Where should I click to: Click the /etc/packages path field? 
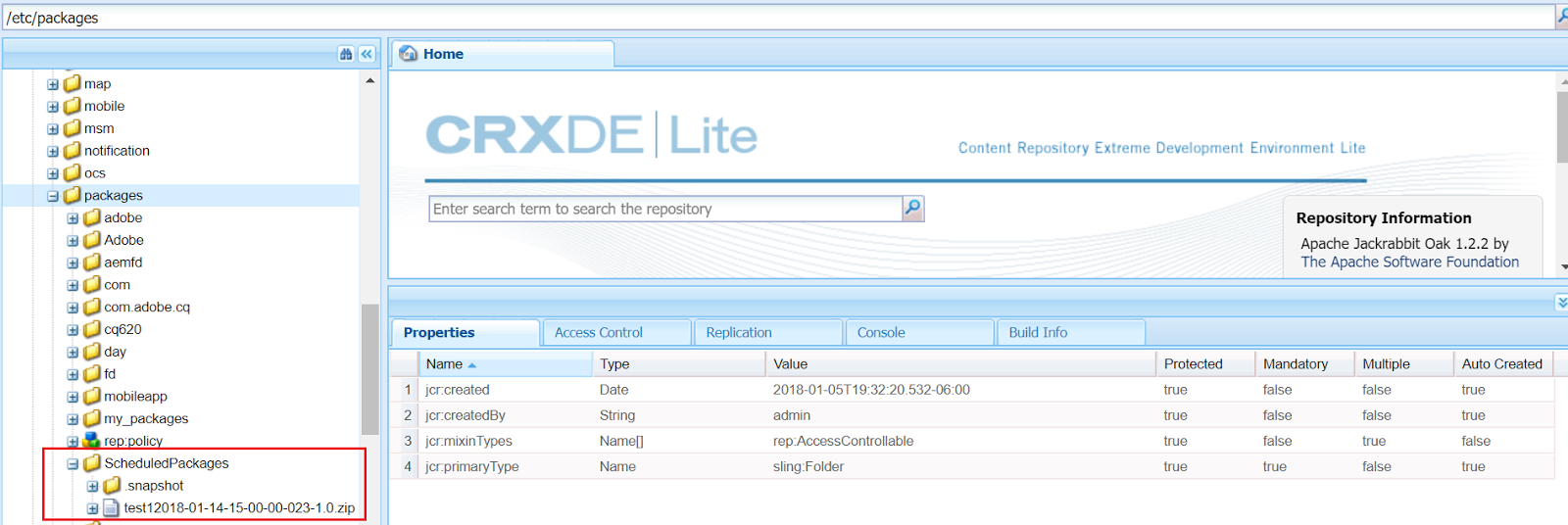pos(777,18)
